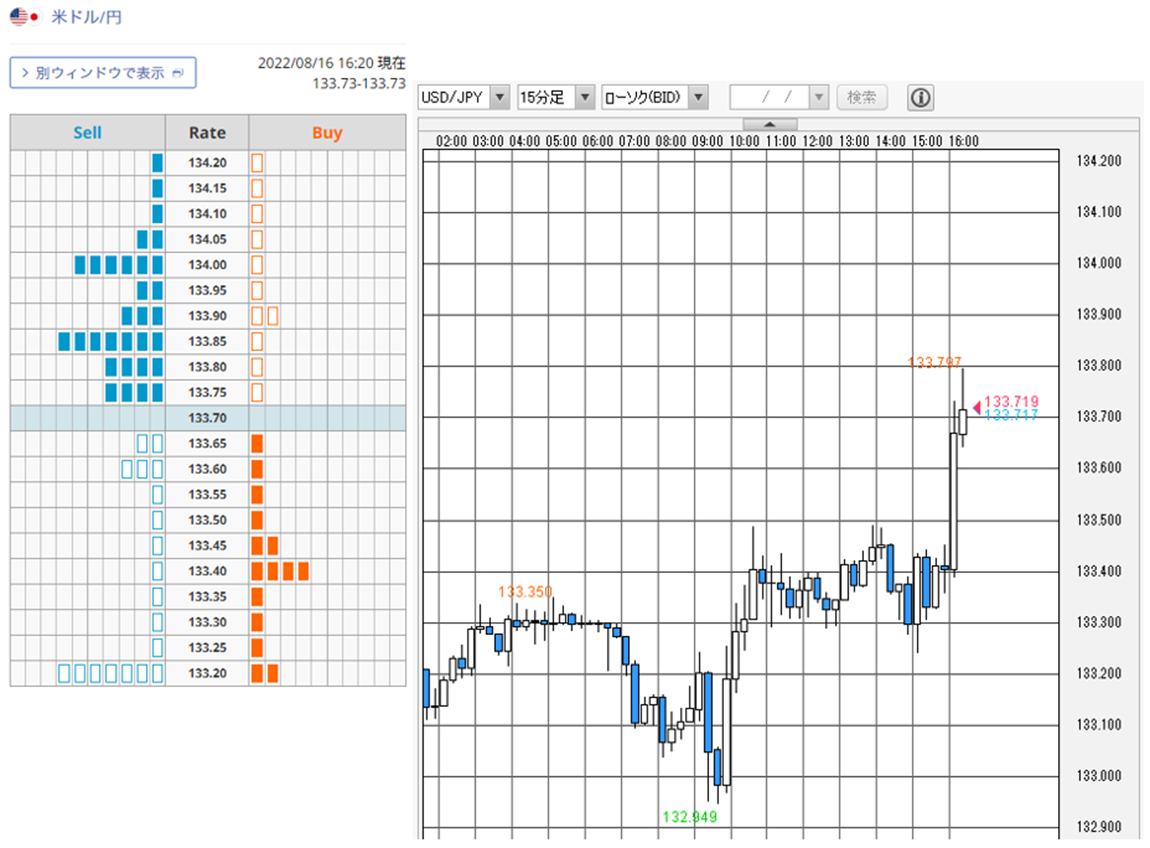Collapse the chart panel using the up arrow
Screen dimensions: 1150x848
click(769, 124)
